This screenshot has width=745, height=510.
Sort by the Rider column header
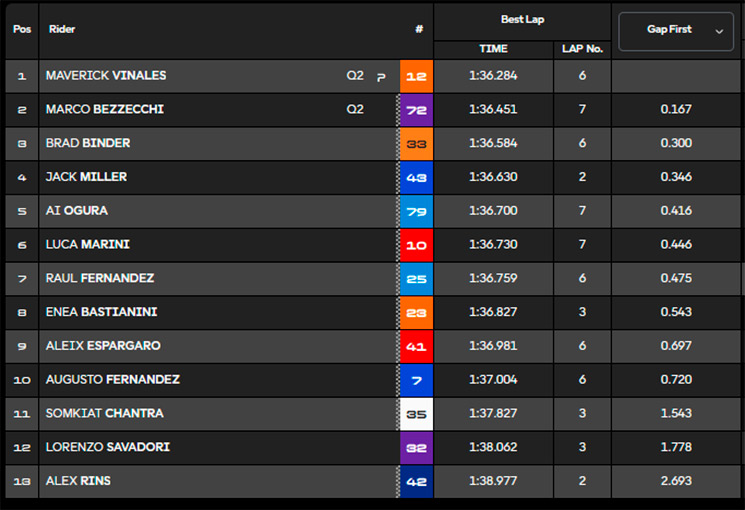click(x=62, y=29)
